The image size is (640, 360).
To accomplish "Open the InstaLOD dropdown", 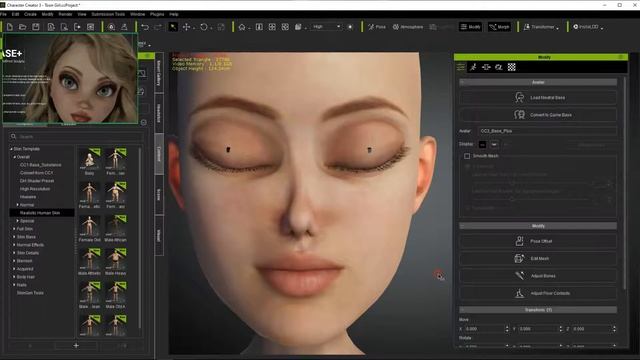I will 588,27.
